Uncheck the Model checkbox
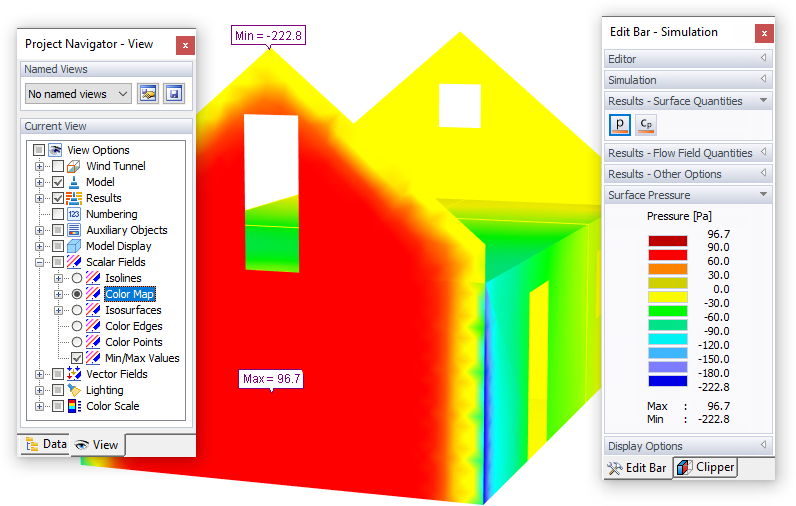Viewport: 796px width, 506px height. pyautogui.click(x=58, y=182)
